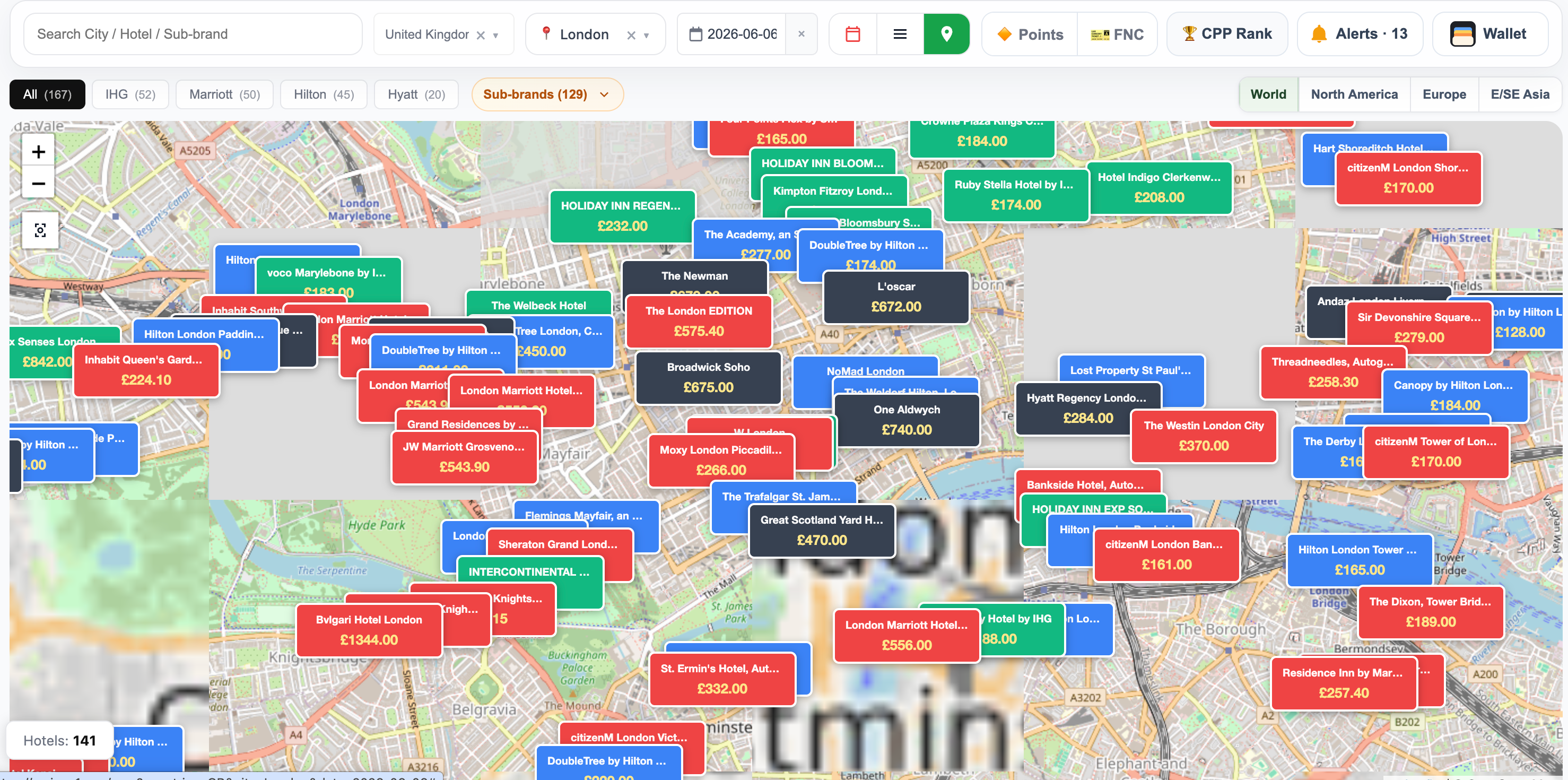Clear the 2026-06-06 date
The height and width of the screenshot is (780, 1568).
coord(802,34)
